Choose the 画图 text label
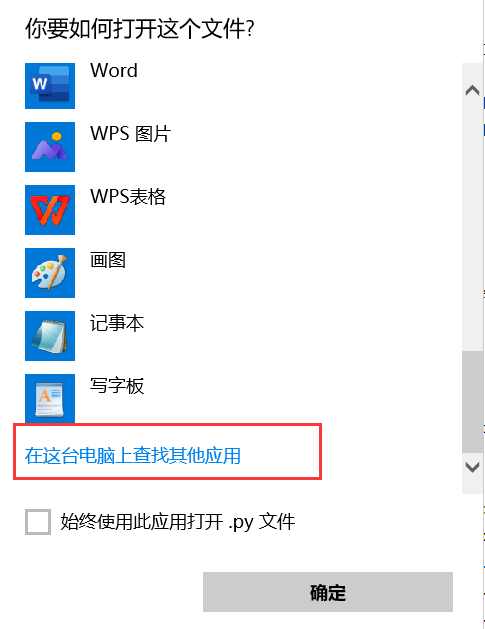 [108, 260]
